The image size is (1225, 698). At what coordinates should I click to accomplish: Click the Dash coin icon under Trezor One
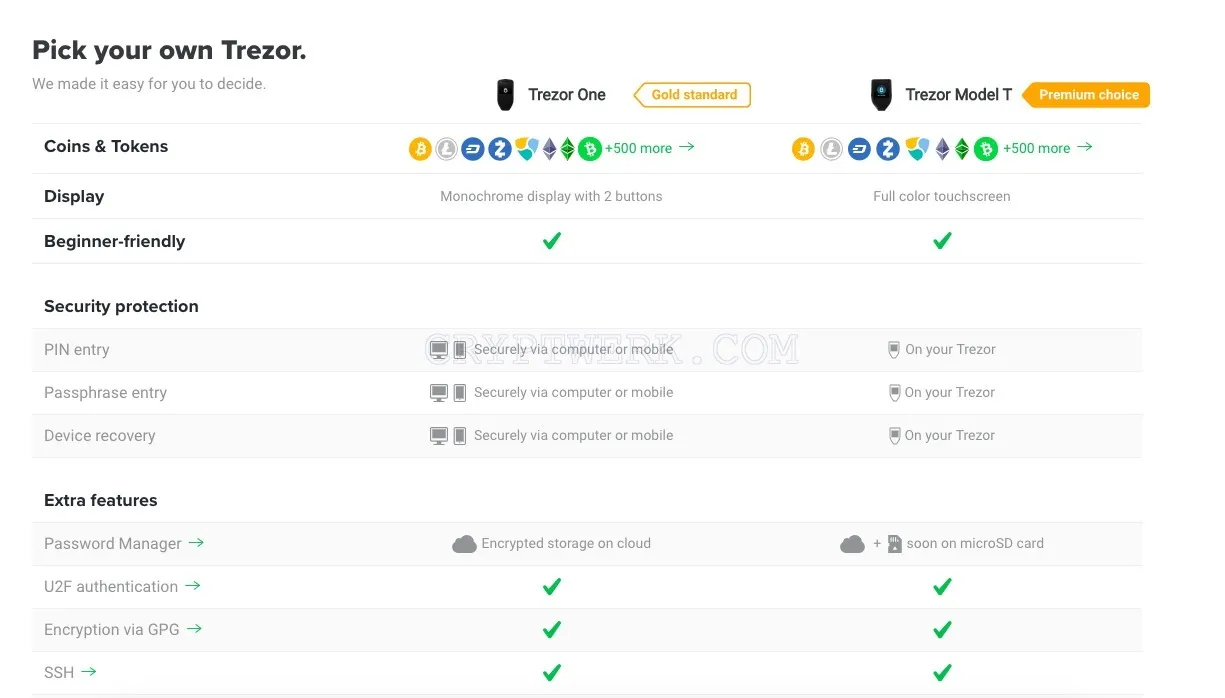[x=473, y=149]
